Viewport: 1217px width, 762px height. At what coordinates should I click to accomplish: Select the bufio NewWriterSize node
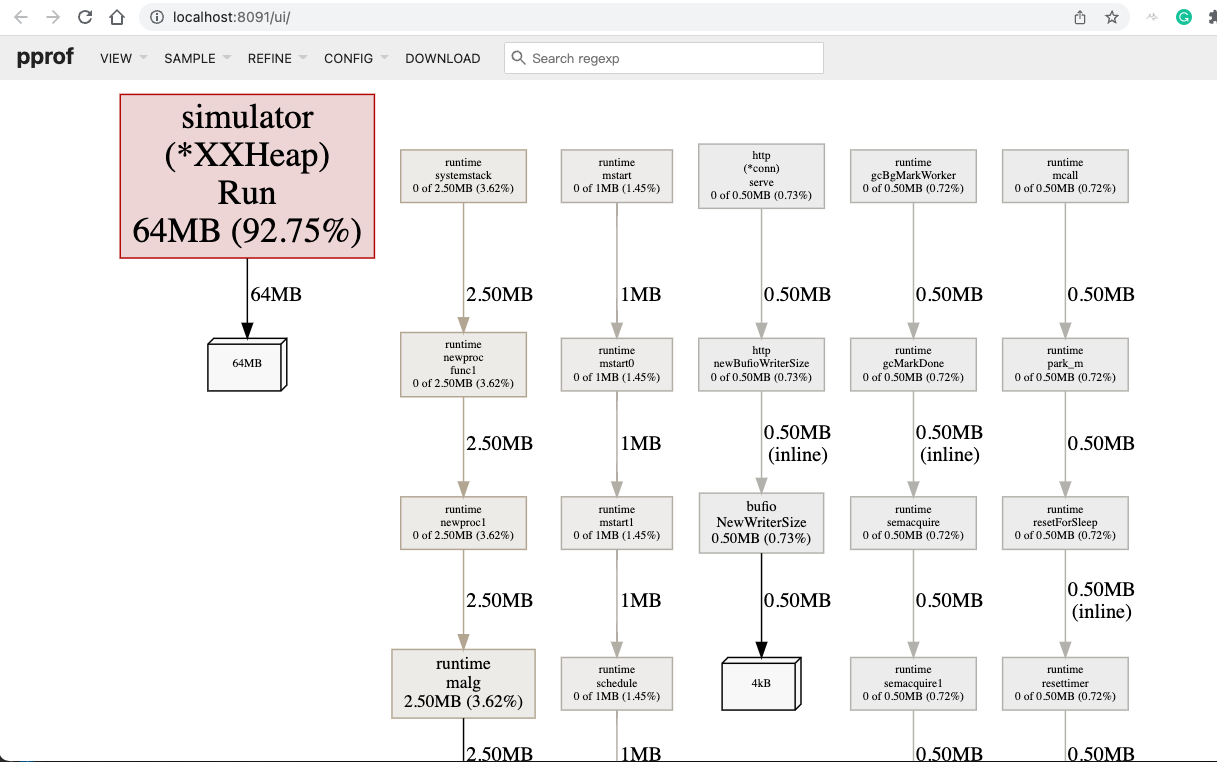(x=761, y=522)
